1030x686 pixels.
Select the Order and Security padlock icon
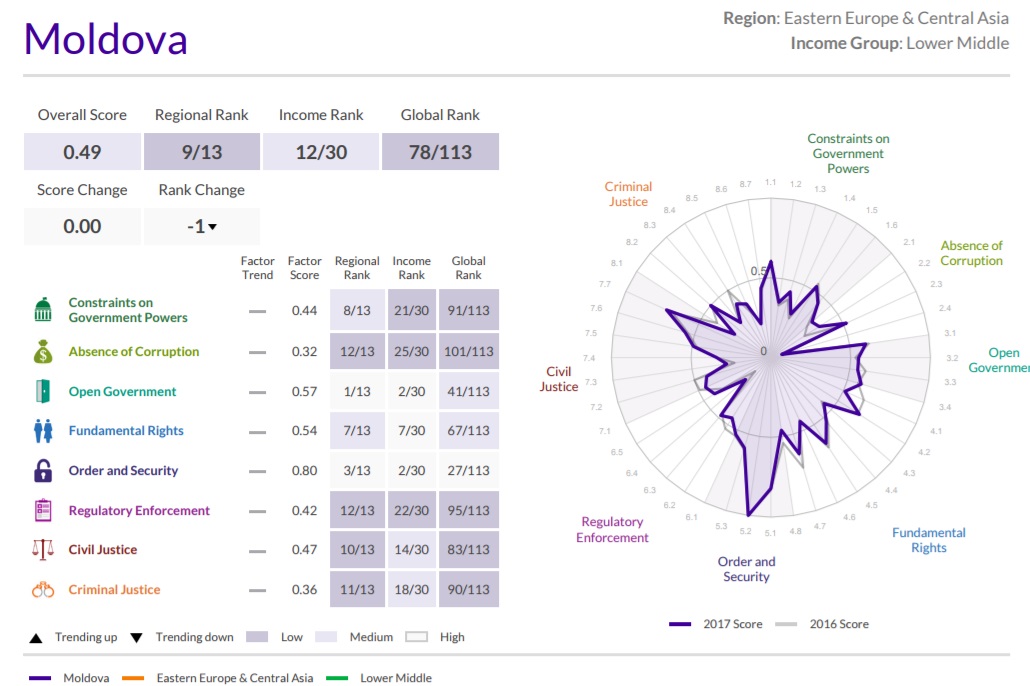click(42, 470)
